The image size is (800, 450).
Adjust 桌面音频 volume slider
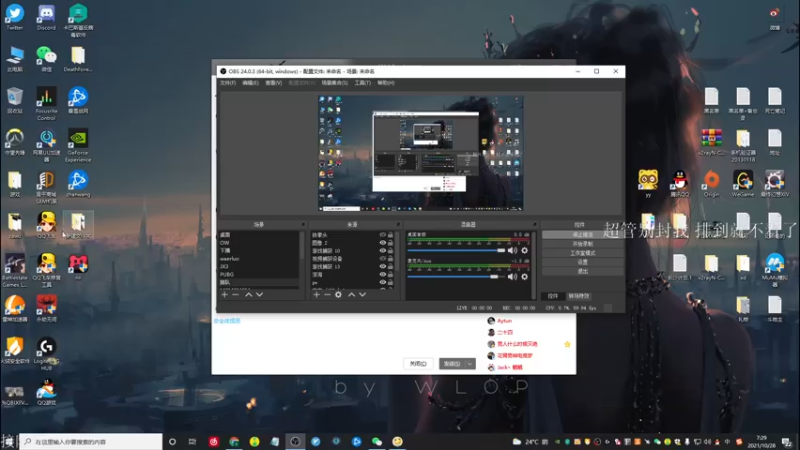456,251
